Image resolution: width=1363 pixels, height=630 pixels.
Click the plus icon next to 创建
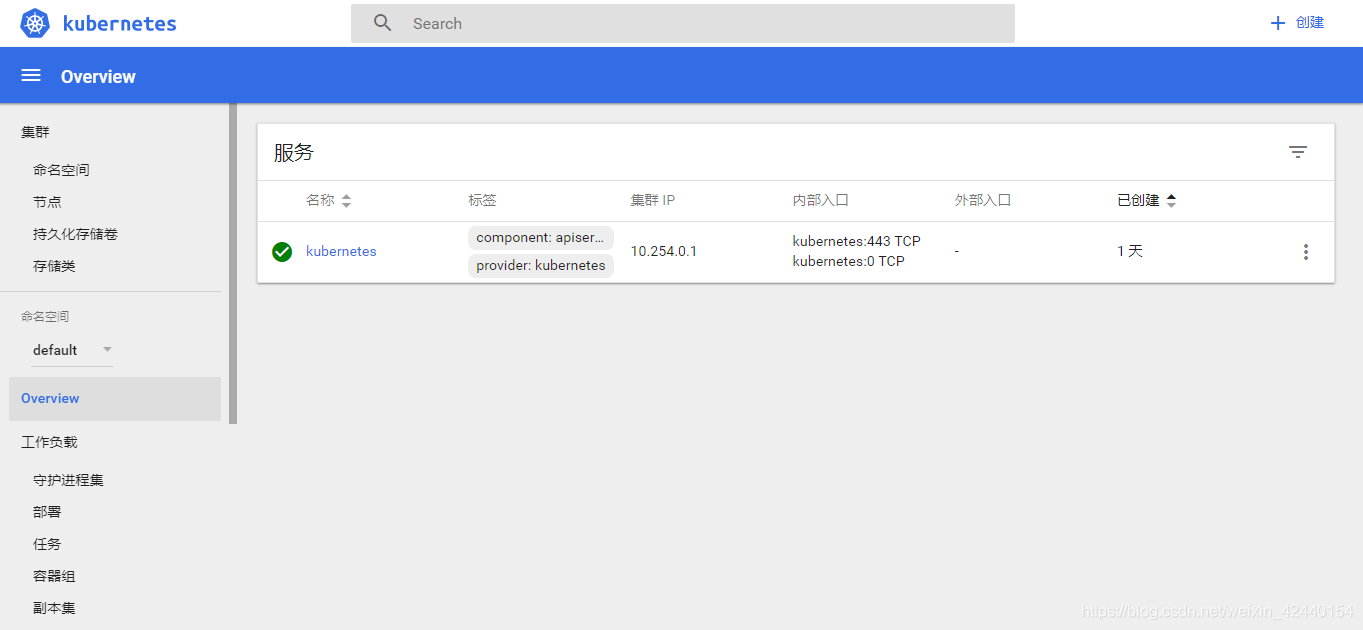(1277, 23)
